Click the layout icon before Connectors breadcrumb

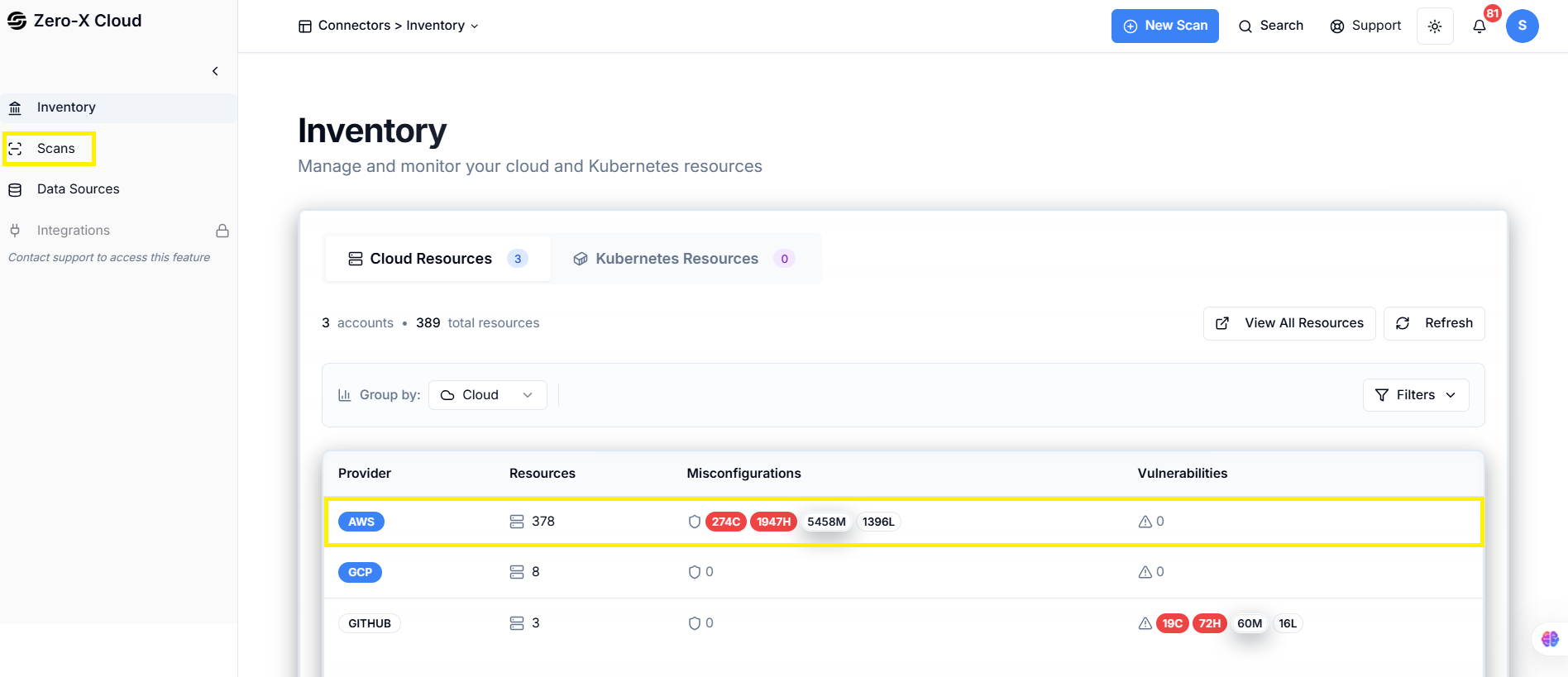coord(305,26)
